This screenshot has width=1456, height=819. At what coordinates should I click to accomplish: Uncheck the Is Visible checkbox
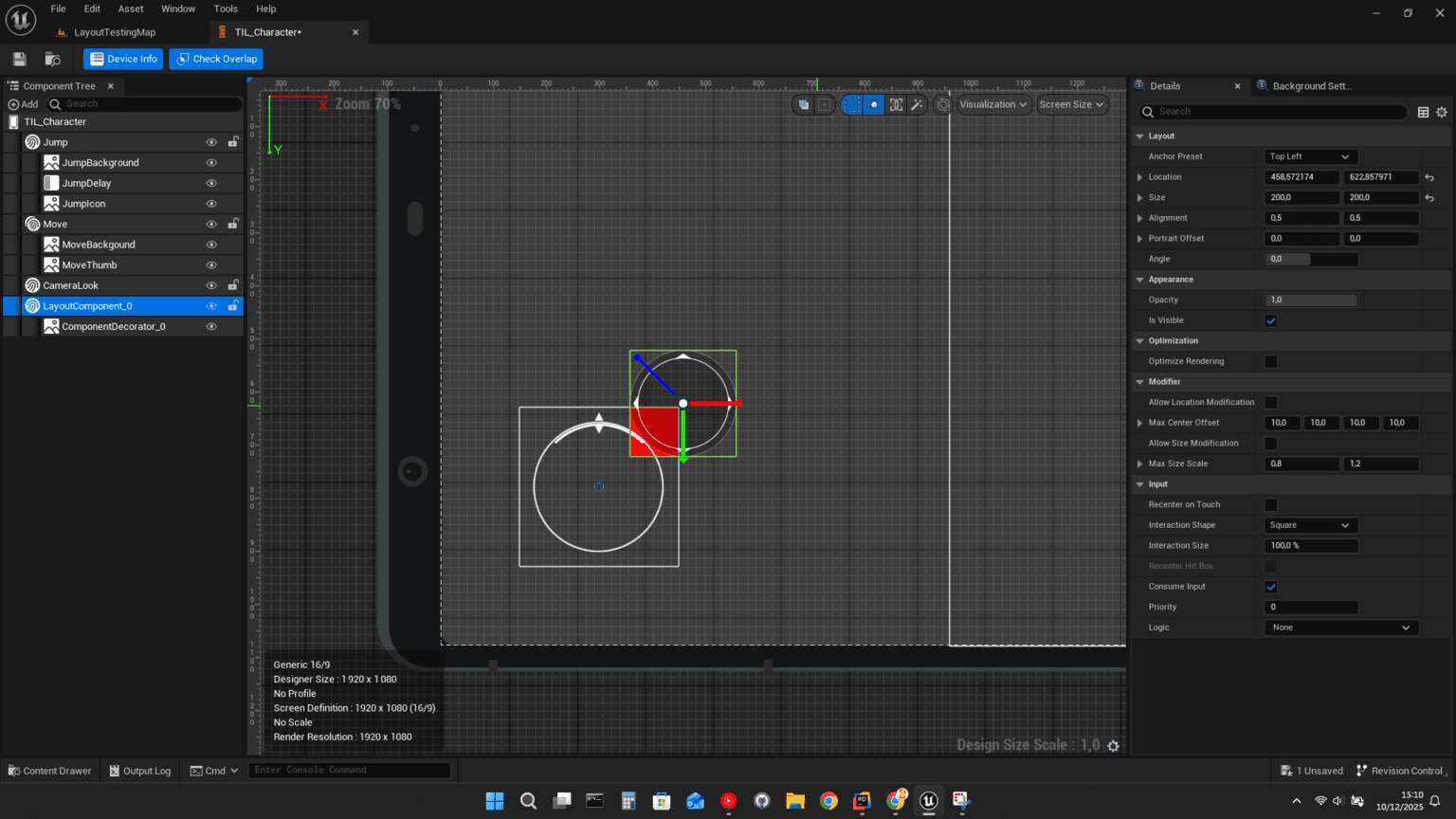pyautogui.click(x=1271, y=320)
